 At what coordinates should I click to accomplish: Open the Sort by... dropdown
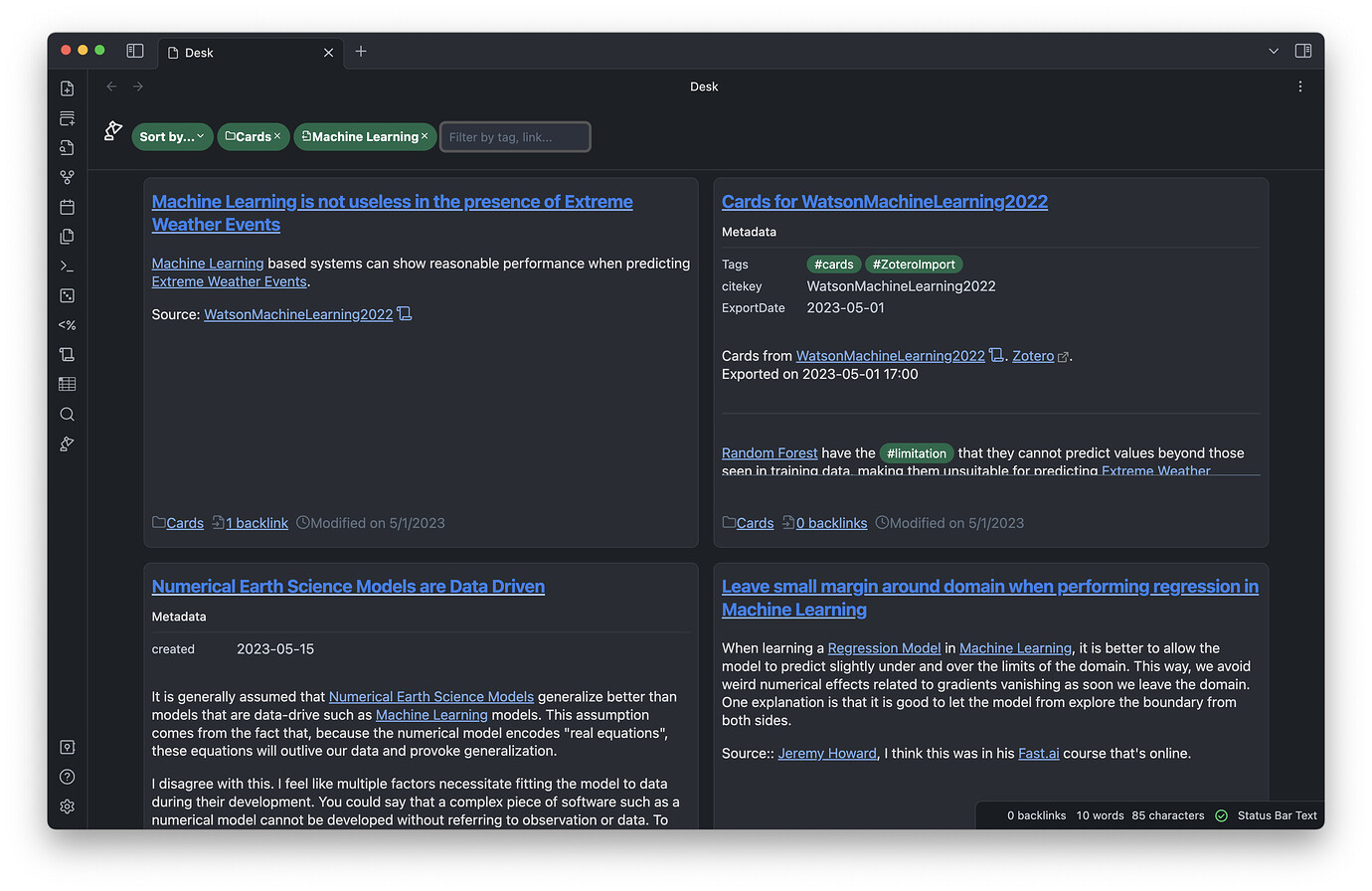[172, 136]
